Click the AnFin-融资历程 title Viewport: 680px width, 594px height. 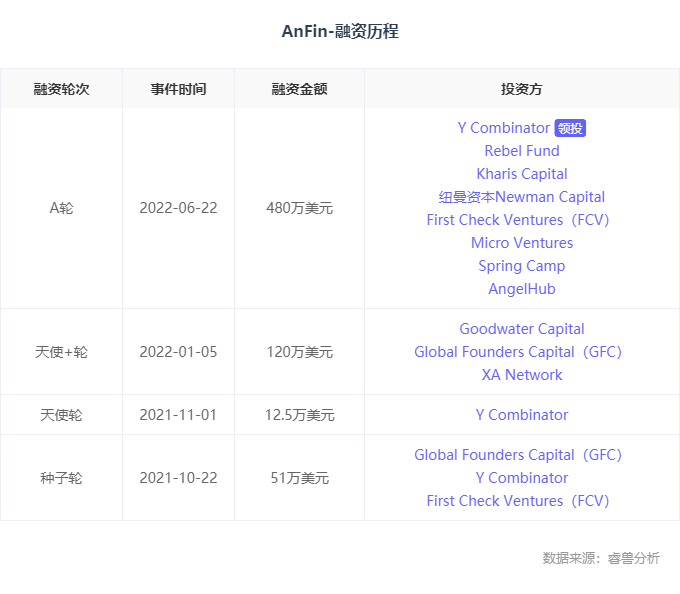coord(340,31)
